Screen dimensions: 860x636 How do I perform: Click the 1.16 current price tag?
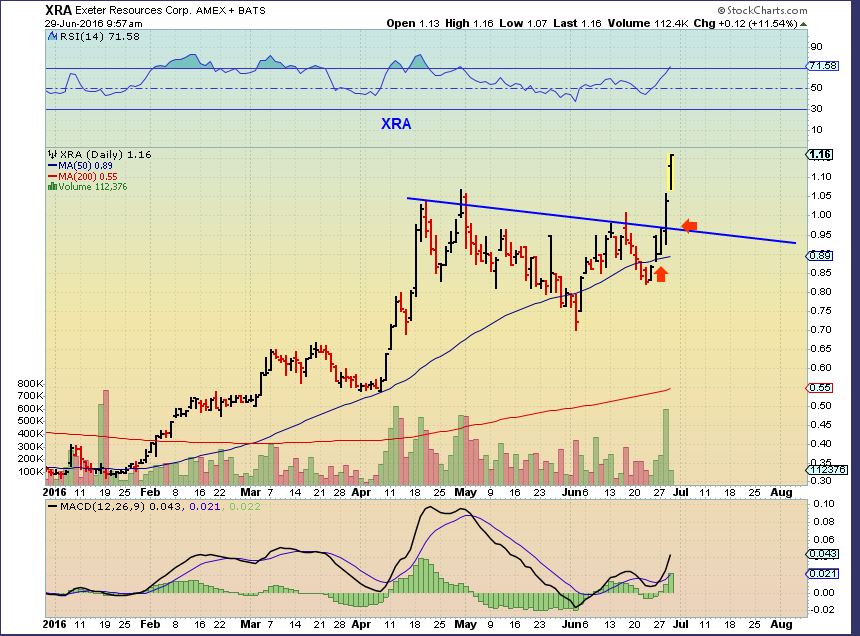pyautogui.click(x=821, y=155)
